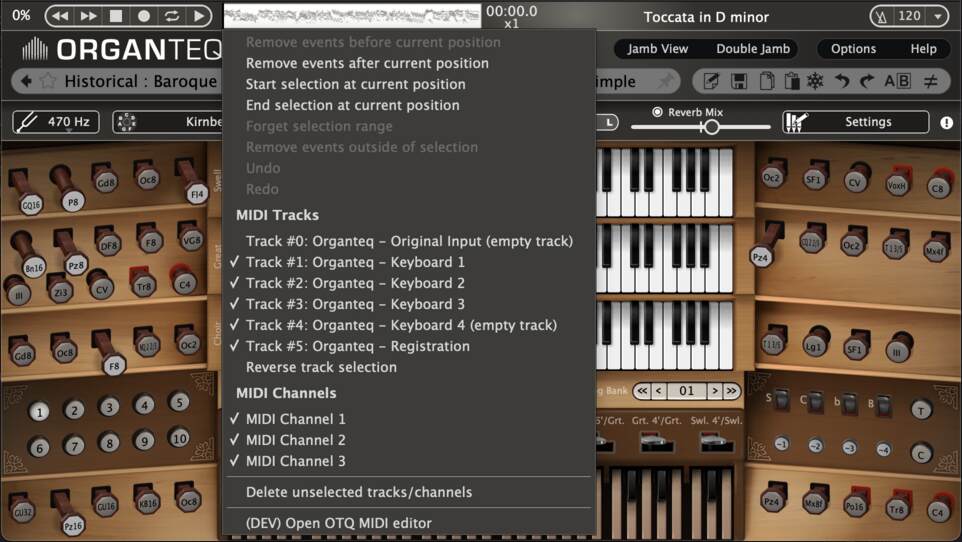This screenshot has height=542, width=962.
Task: Uncheck Track #5 Registration
Action: point(409,346)
